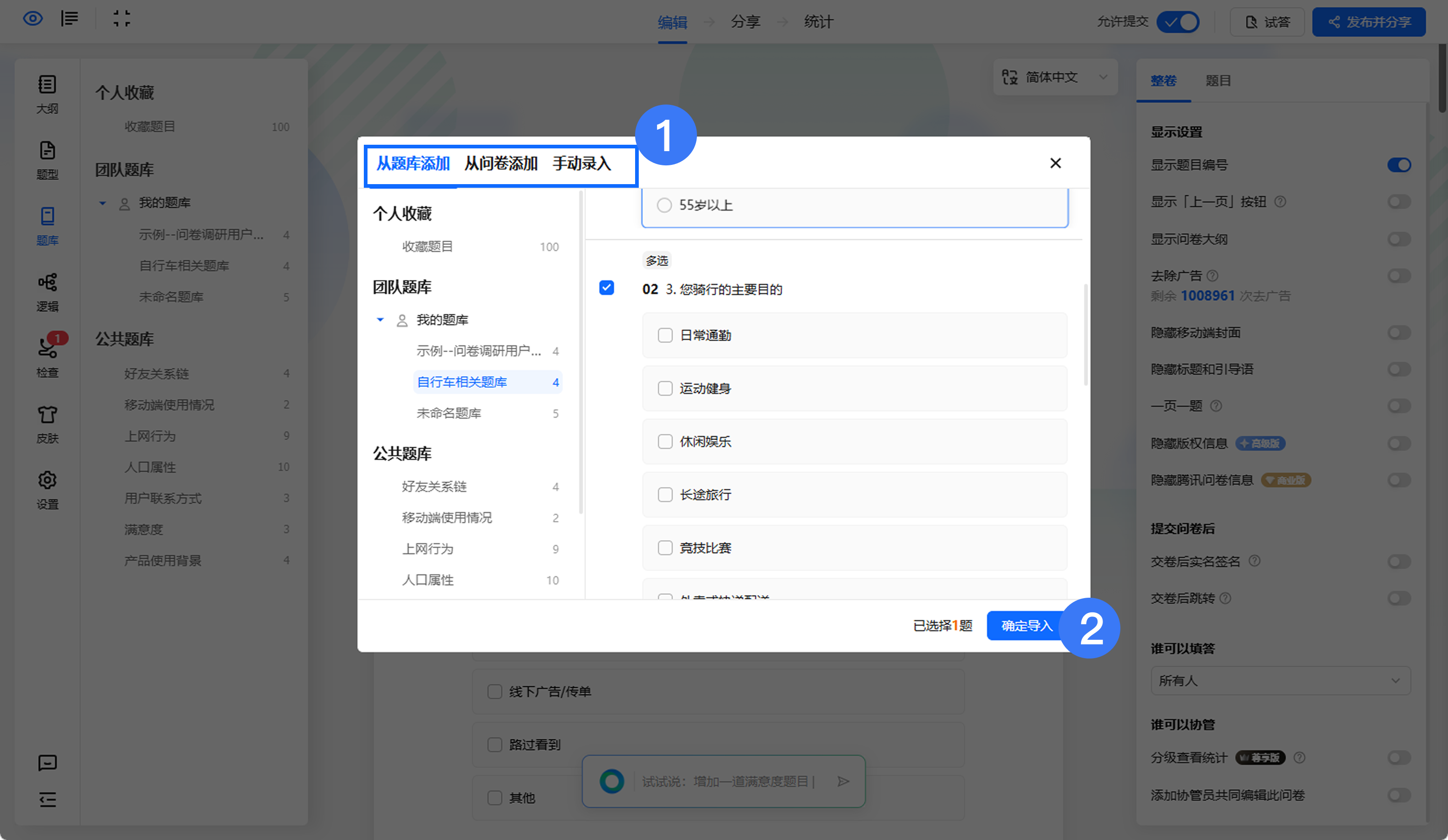This screenshot has width=1448, height=840.
Task: Check the 休闲娱乐 option
Action: click(x=665, y=442)
